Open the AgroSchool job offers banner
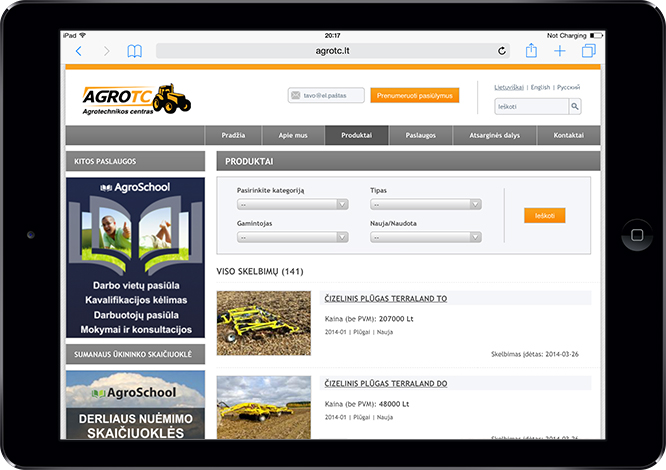Screen dimensions: 666x470 coord(135,258)
